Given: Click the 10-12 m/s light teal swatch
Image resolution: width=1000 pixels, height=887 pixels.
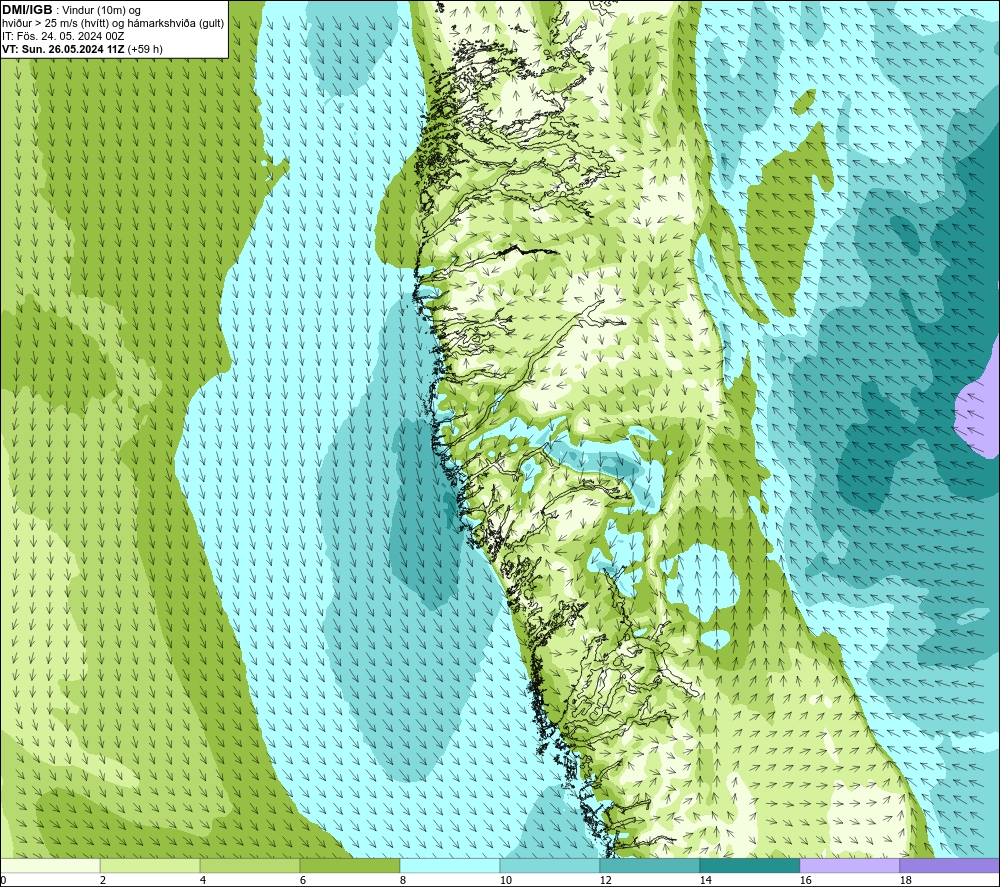Looking at the screenshot, I should (x=549, y=865).
